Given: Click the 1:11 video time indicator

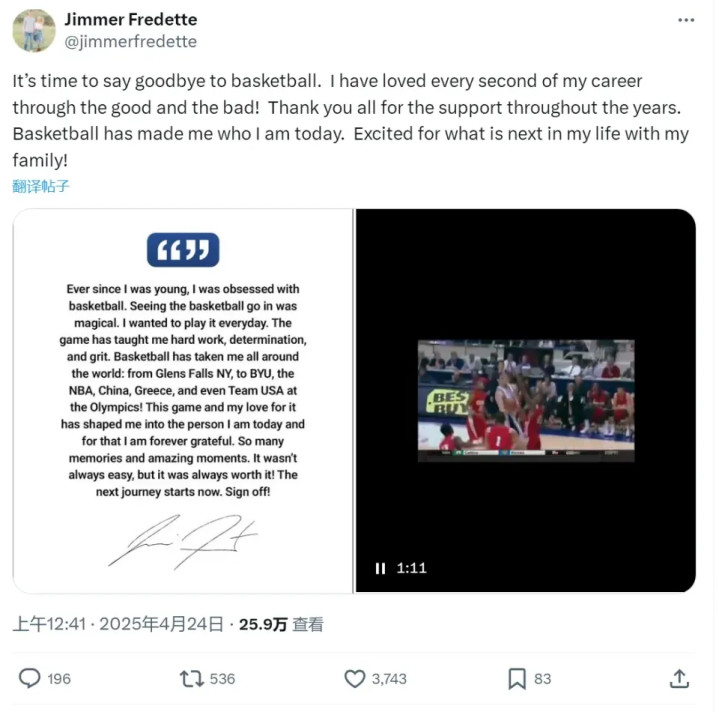Looking at the screenshot, I should (x=411, y=568).
